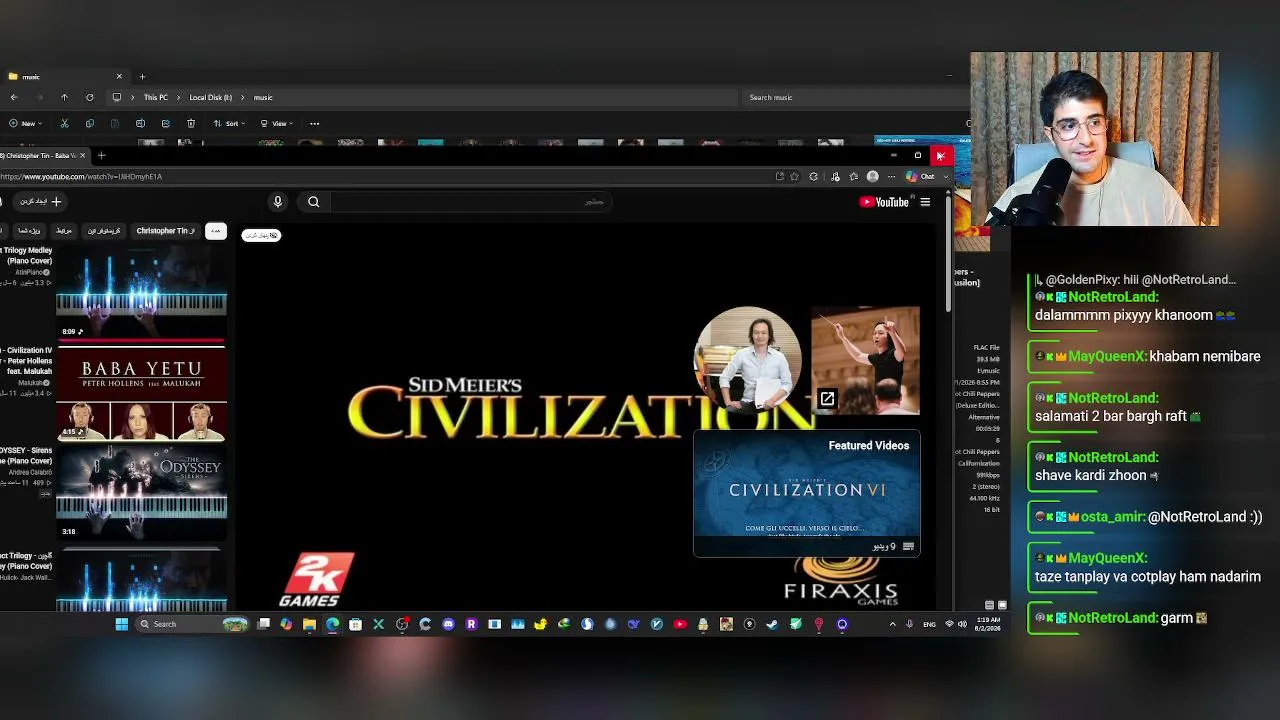This screenshot has height=720, width=1280.
Task: Select the highlighted white filter chip
Action: click(x=215, y=231)
